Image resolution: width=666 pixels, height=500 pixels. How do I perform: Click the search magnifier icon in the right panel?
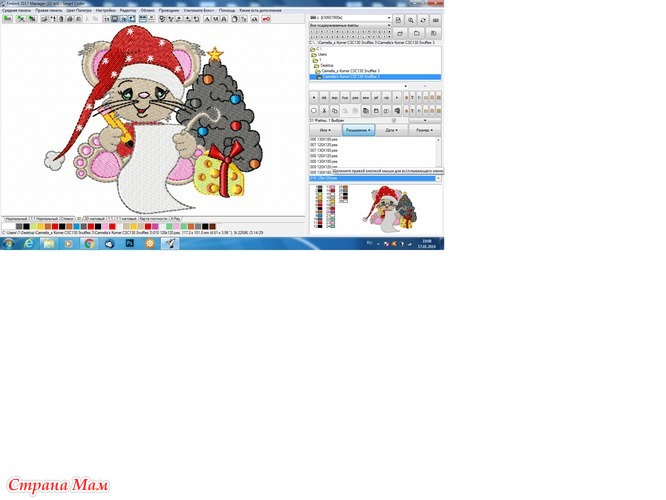tap(411, 20)
